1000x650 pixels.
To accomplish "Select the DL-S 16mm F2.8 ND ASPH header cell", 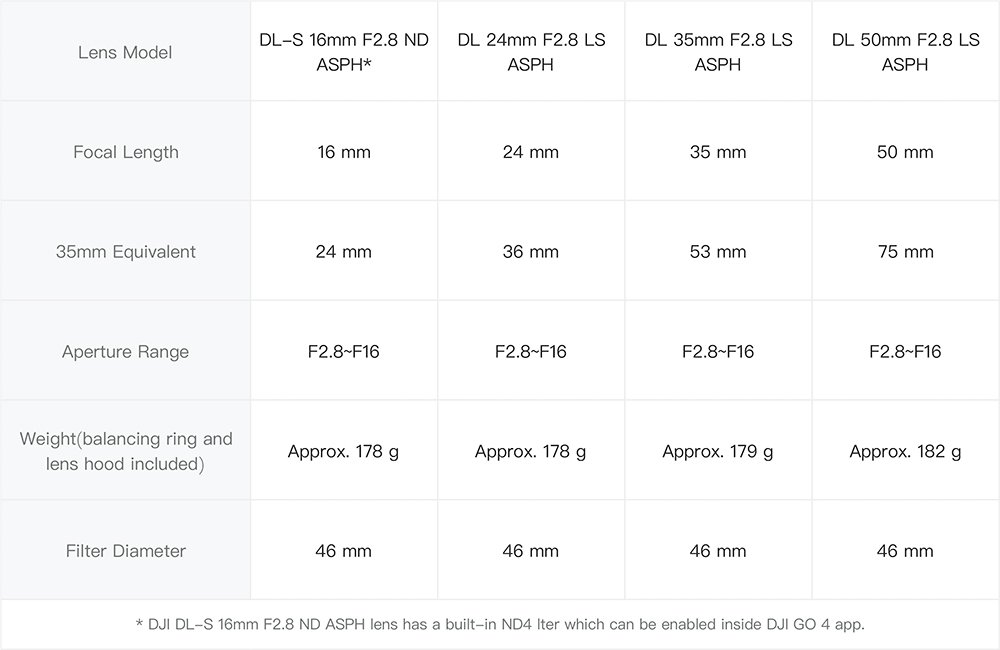I will [343, 52].
